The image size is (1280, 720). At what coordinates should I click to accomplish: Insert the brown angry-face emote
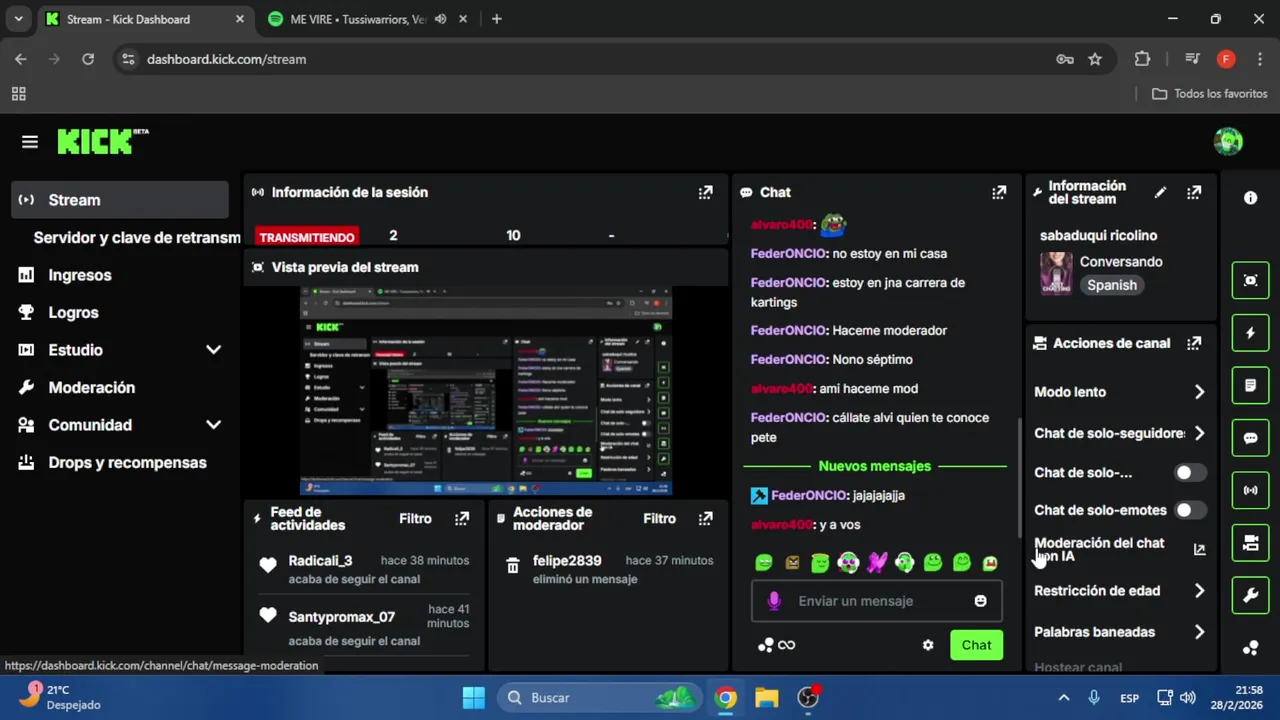click(792, 563)
